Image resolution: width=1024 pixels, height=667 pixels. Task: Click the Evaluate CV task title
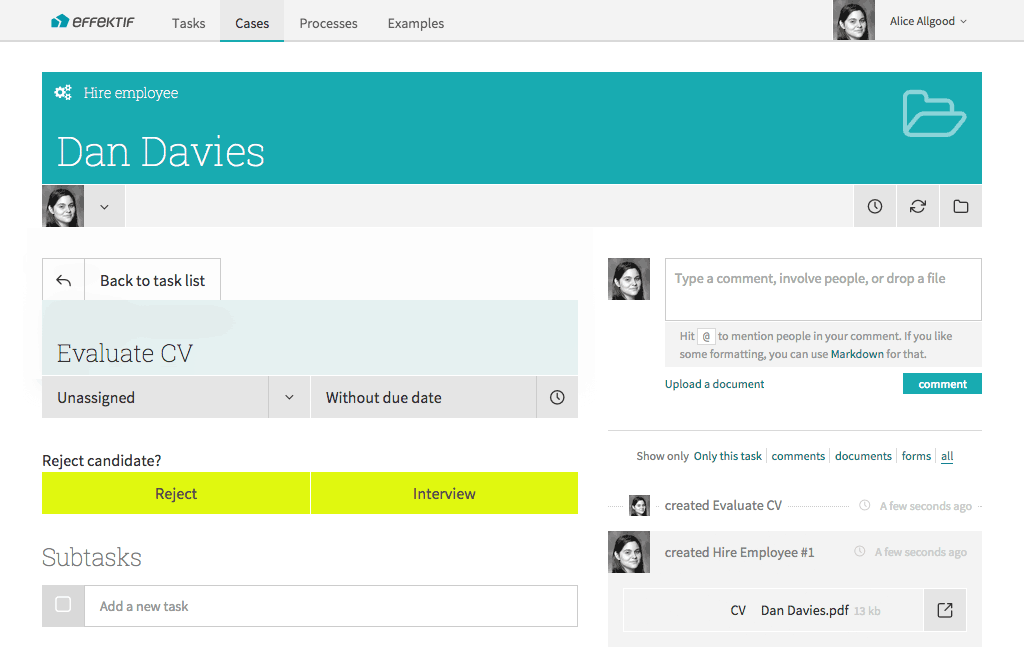125,353
